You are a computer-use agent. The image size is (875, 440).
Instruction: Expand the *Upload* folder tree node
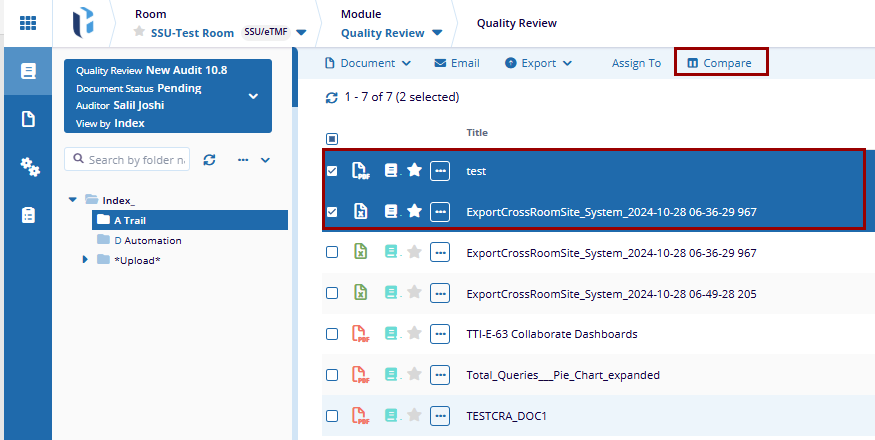pyautogui.click(x=85, y=260)
